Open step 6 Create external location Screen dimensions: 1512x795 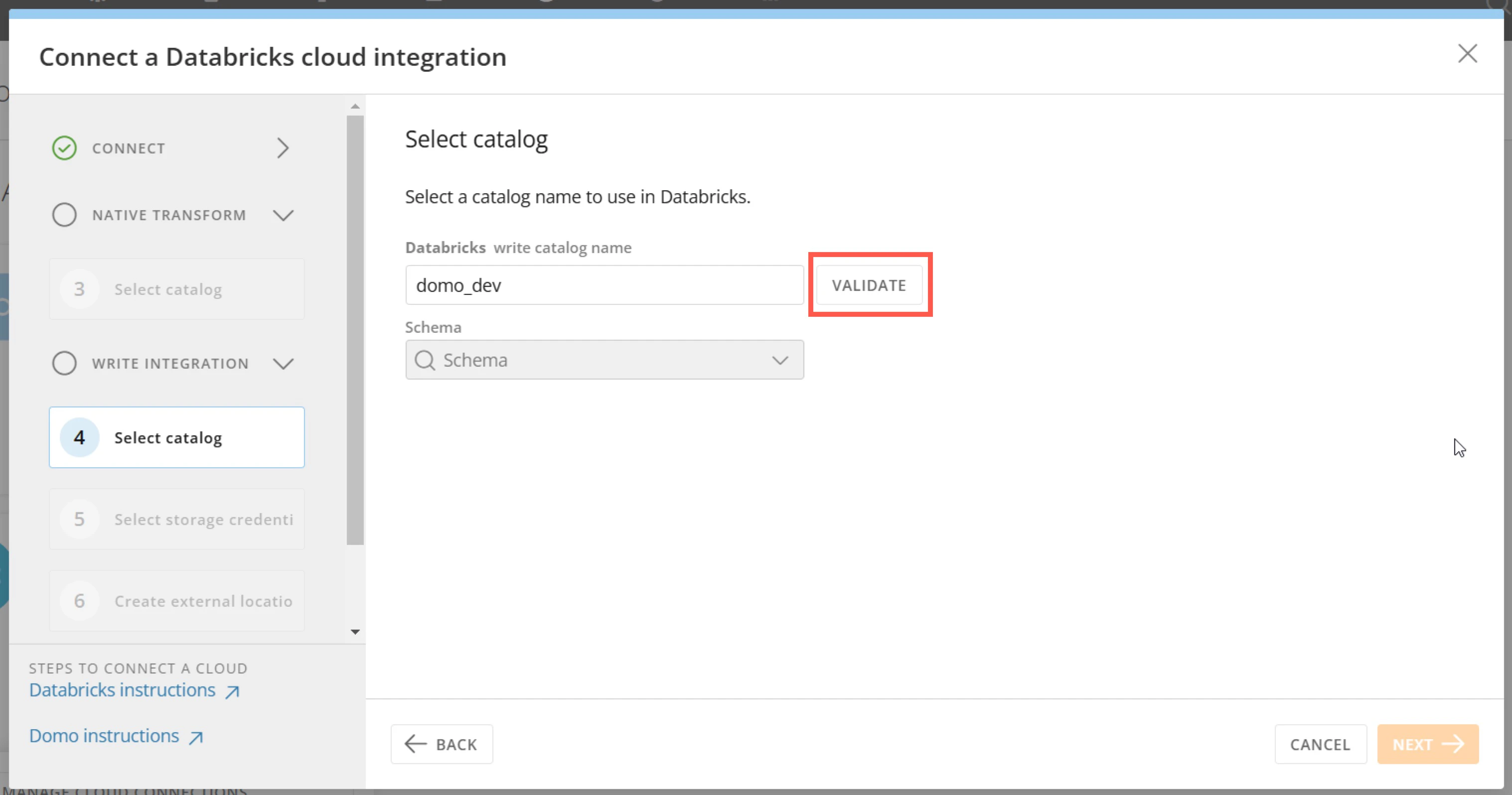pyautogui.click(x=177, y=601)
